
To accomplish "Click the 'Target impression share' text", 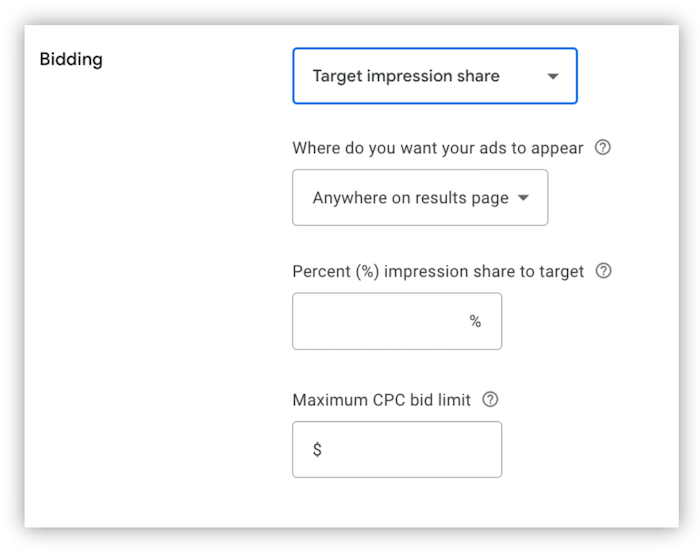I will [405, 76].
